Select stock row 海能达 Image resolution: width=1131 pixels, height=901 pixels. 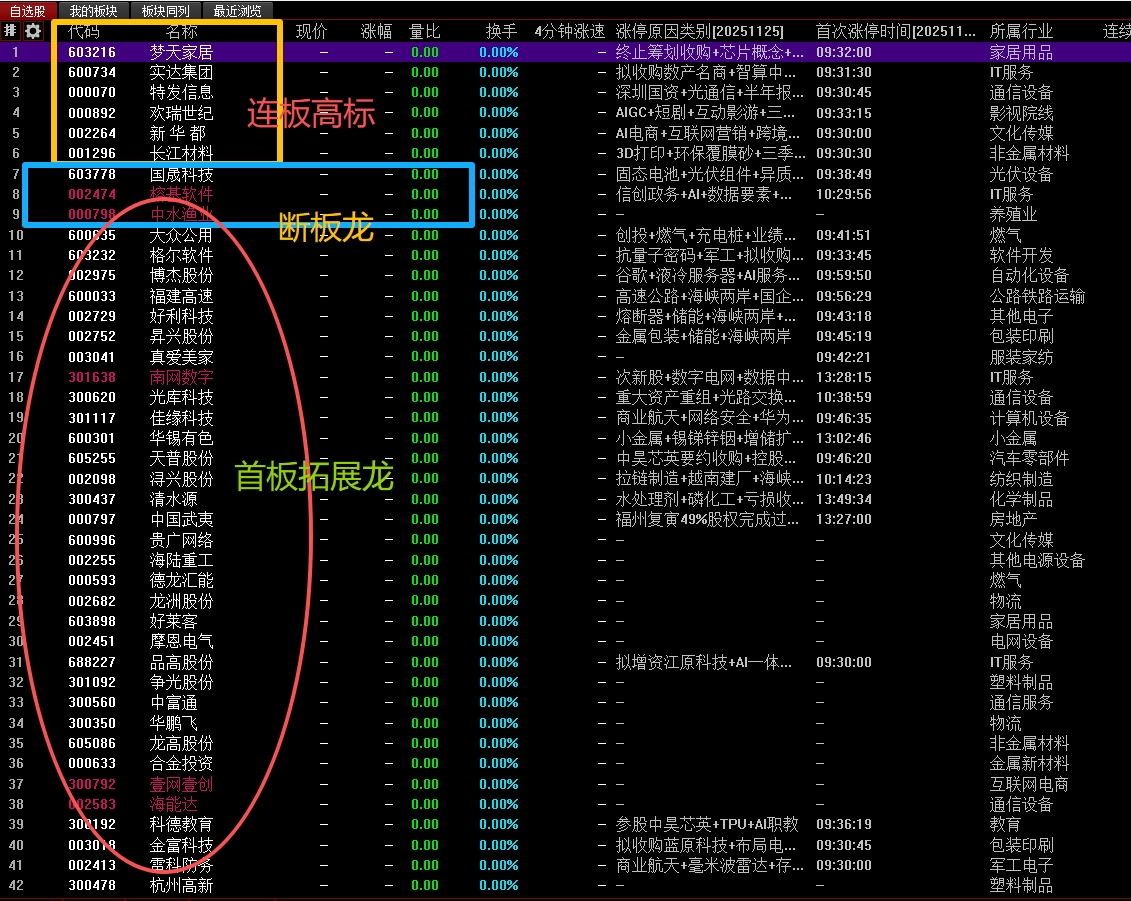tap(566, 804)
